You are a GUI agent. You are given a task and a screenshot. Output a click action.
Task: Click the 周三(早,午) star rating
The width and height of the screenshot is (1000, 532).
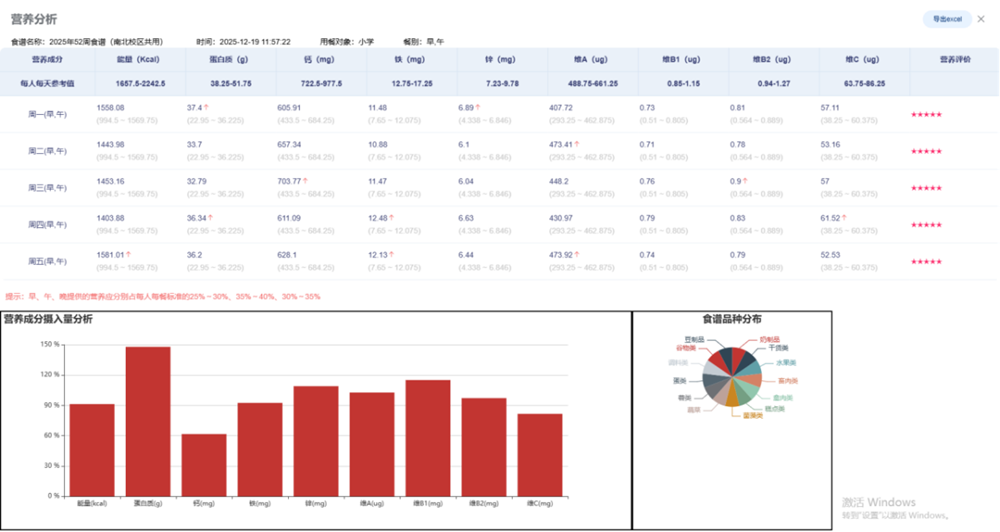[x=926, y=188]
